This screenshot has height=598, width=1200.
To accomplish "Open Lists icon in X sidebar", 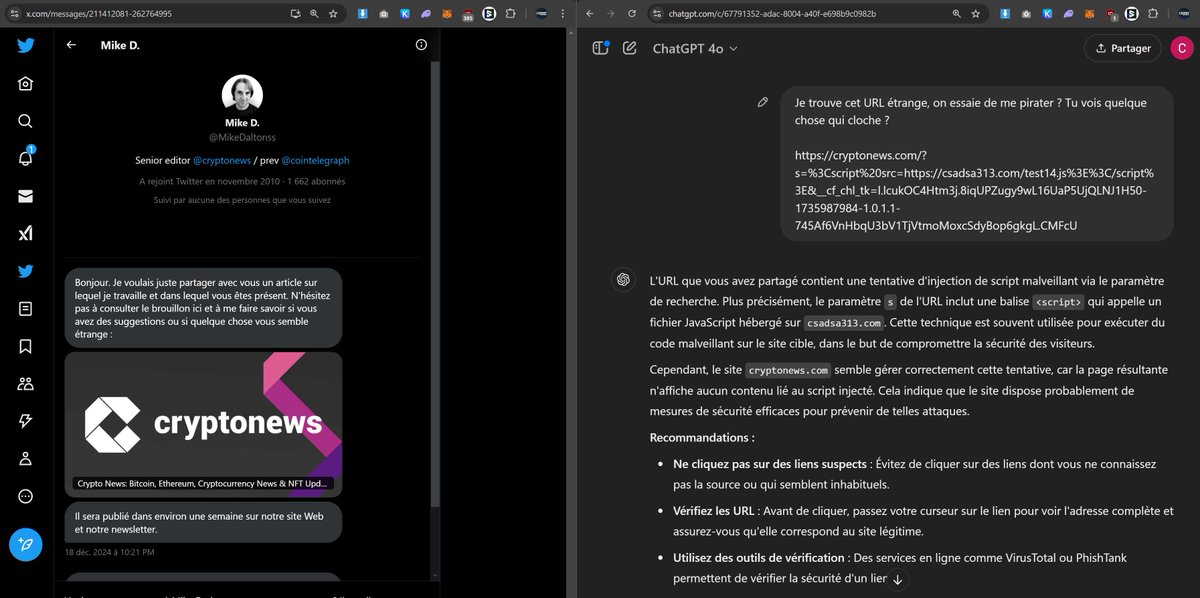I will pyautogui.click(x=25, y=309).
